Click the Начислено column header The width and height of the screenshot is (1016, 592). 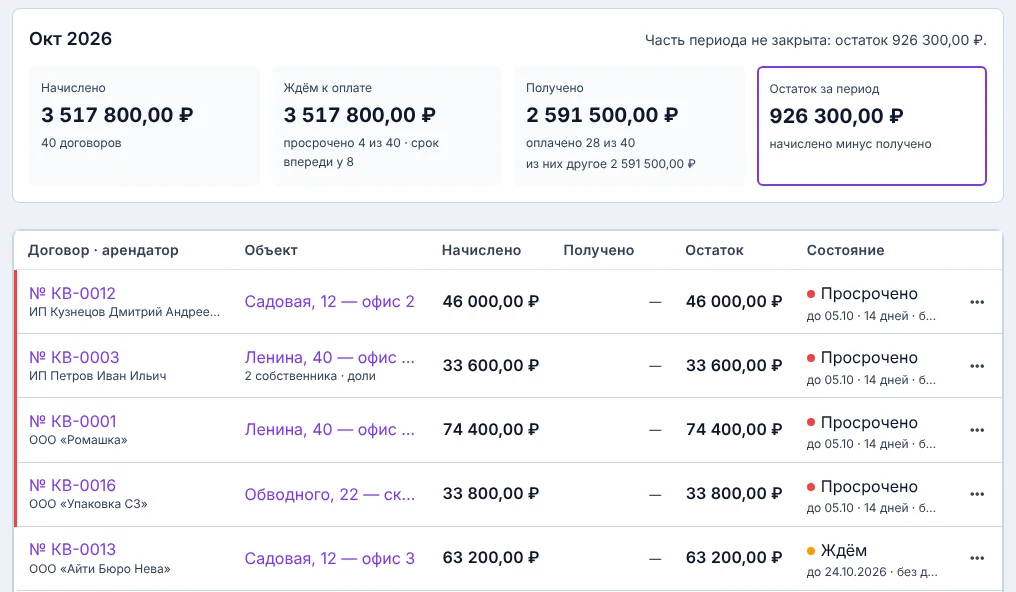click(x=481, y=251)
